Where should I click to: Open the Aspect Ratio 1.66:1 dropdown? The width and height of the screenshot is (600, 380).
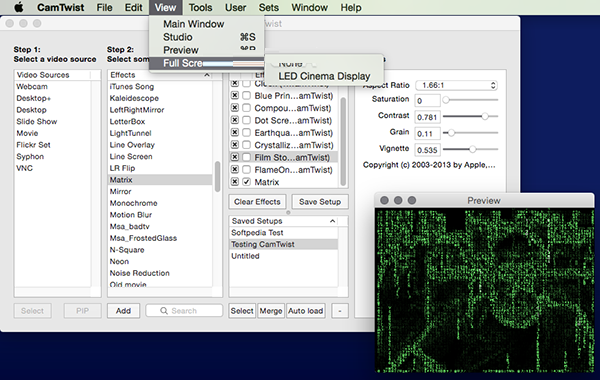[x=457, y=85]
